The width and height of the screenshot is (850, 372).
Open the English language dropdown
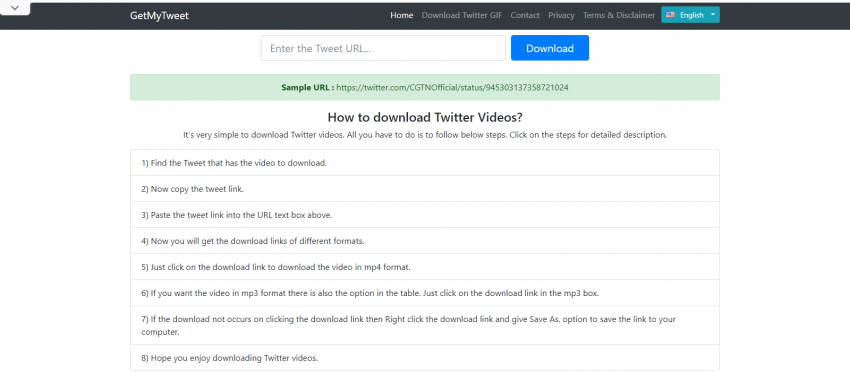(x=690, y=15)
